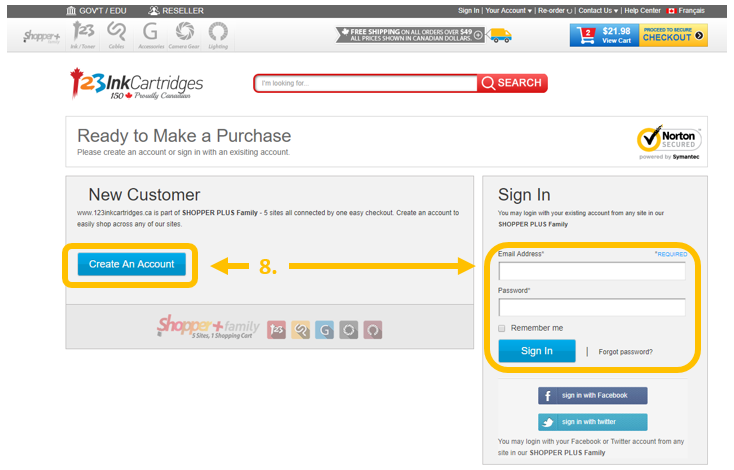Switch language to Français
734x470 pixels.
691,11
